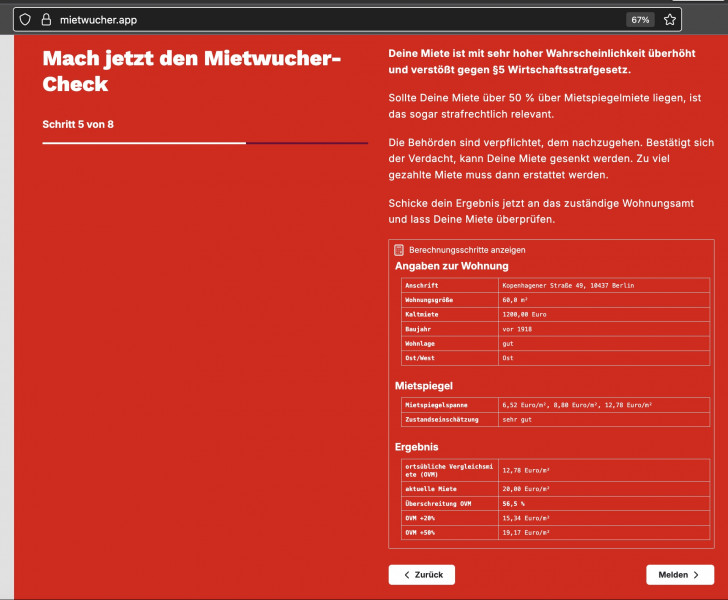The width and height of the screenshot is (728, 600).
Task: Click the 'Anschrift' row label
Action: click(422, 285)
